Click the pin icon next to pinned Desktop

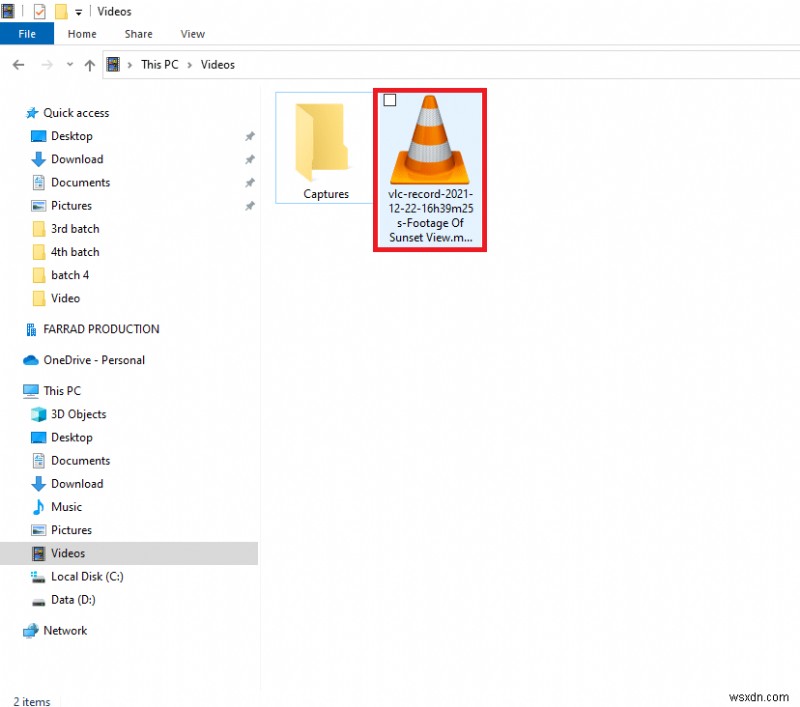click(249, 136)
